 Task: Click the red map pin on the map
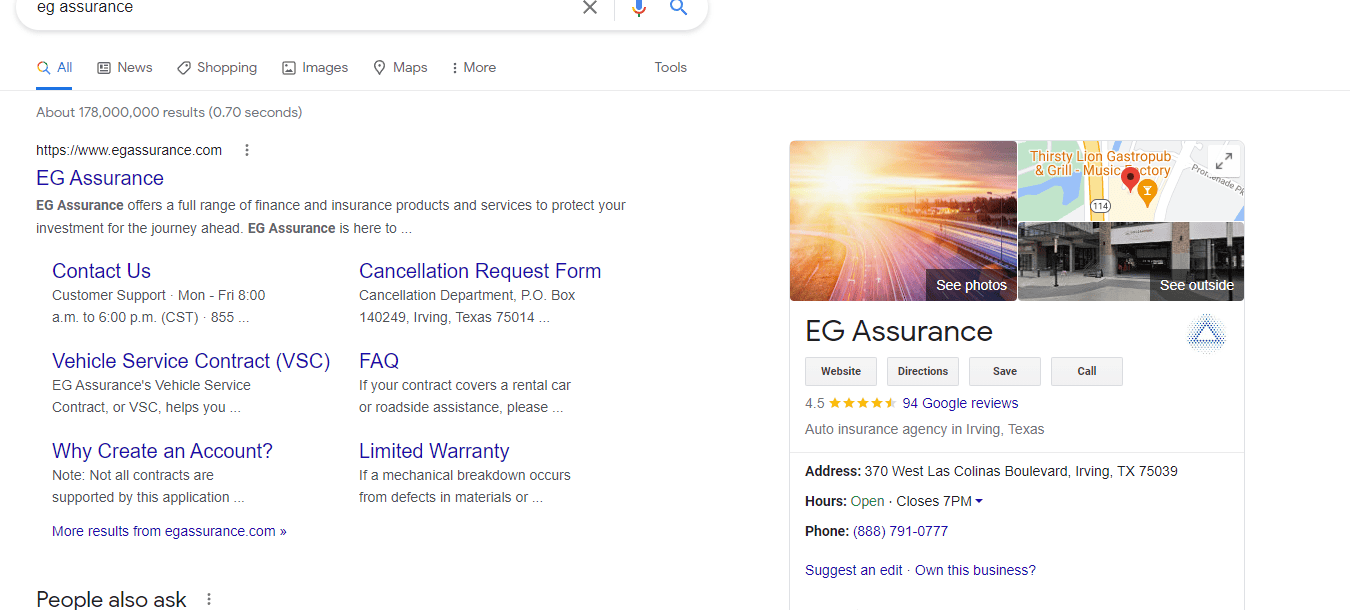coord(1130,180)
